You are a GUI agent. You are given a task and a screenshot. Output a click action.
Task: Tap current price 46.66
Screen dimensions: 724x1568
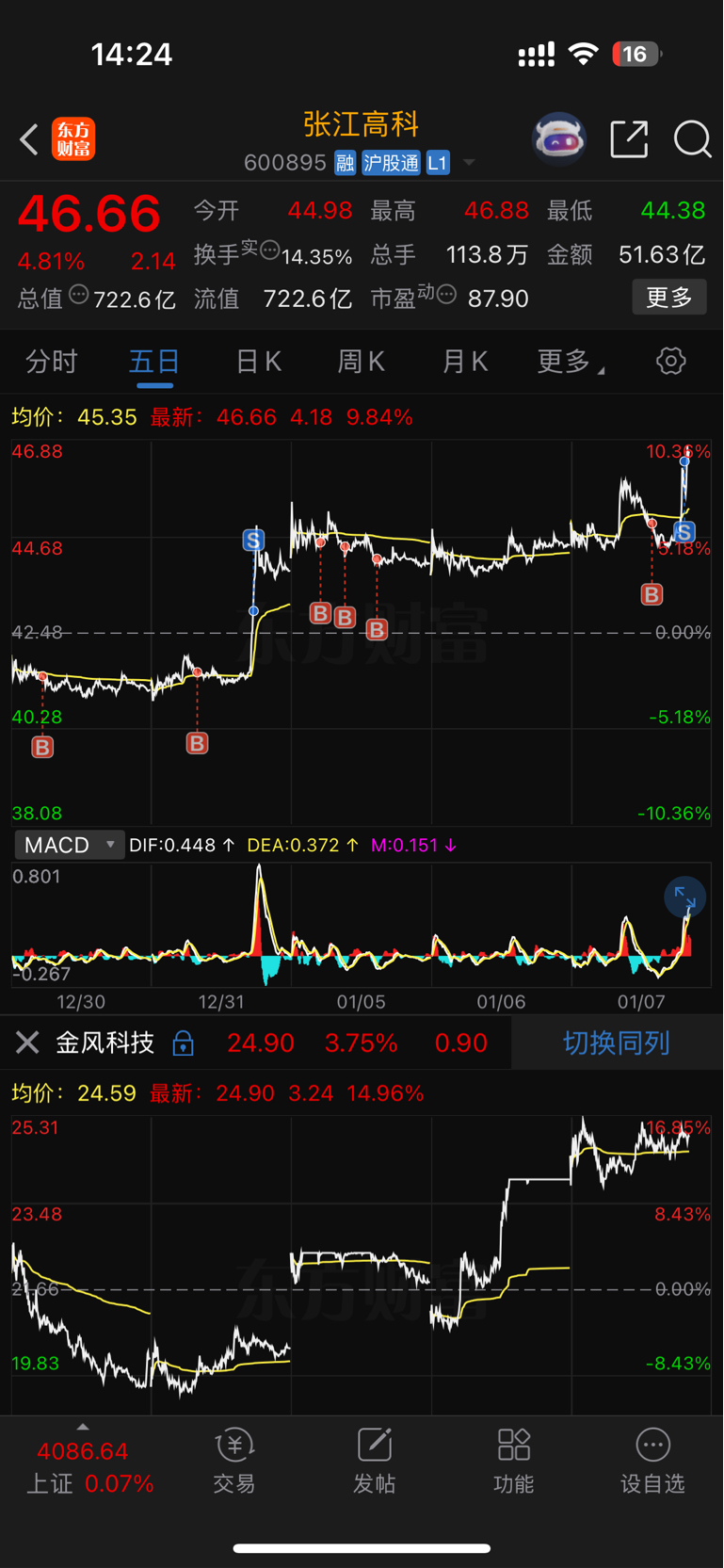(89, 214)
